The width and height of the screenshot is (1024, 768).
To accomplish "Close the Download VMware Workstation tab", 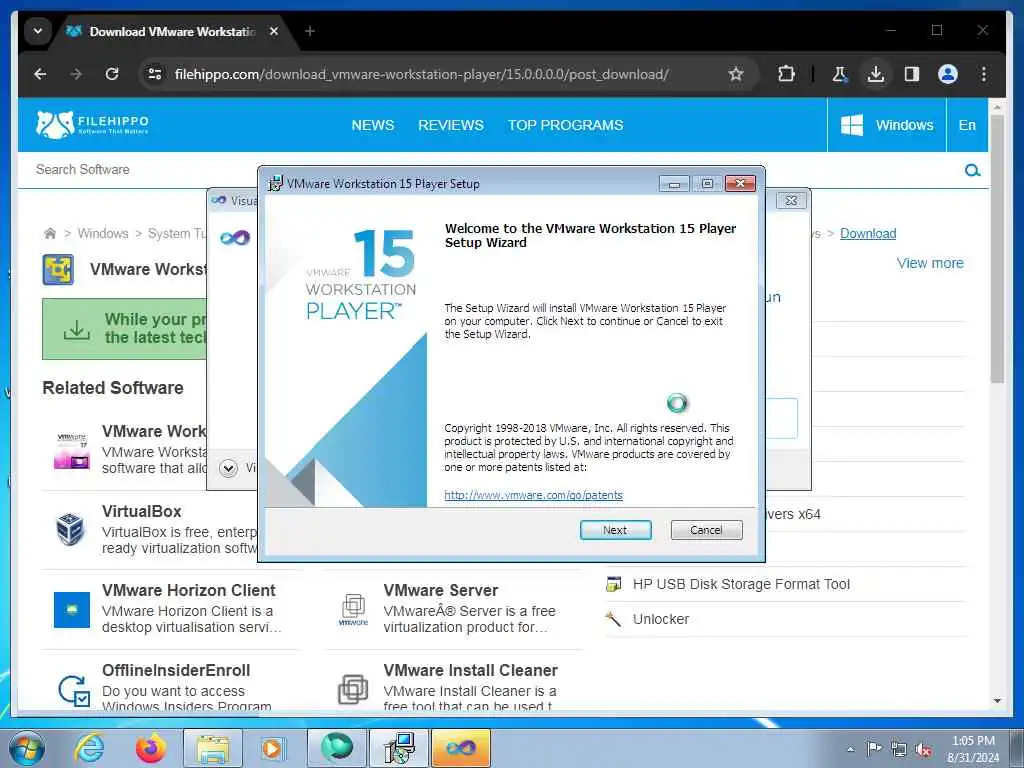I will [274, 31].
